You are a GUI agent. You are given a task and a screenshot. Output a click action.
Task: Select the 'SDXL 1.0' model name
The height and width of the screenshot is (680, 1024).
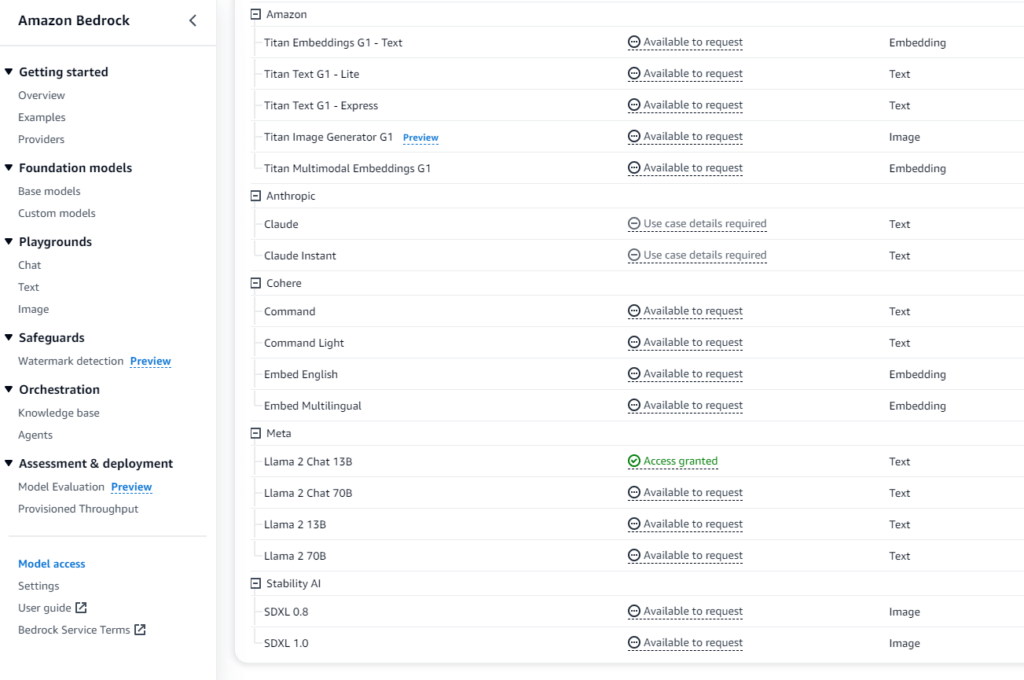(286, 643)
